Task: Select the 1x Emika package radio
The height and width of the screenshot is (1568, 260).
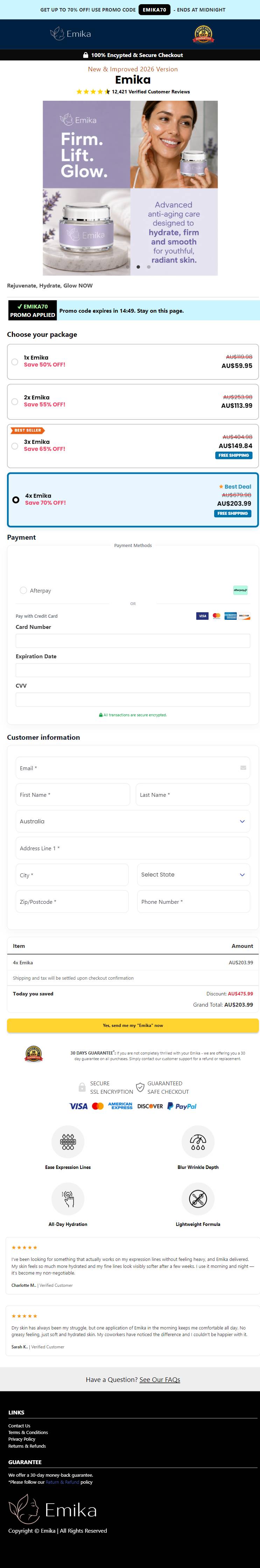Action: pyautogui.click(x=15, y=362)
